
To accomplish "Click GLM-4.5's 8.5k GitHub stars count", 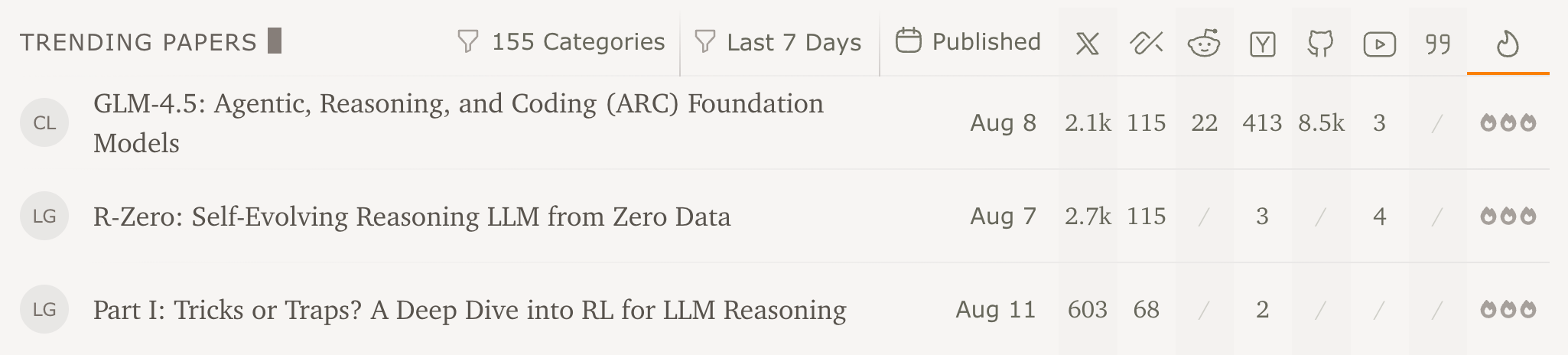I will (x=1321, y=122).
